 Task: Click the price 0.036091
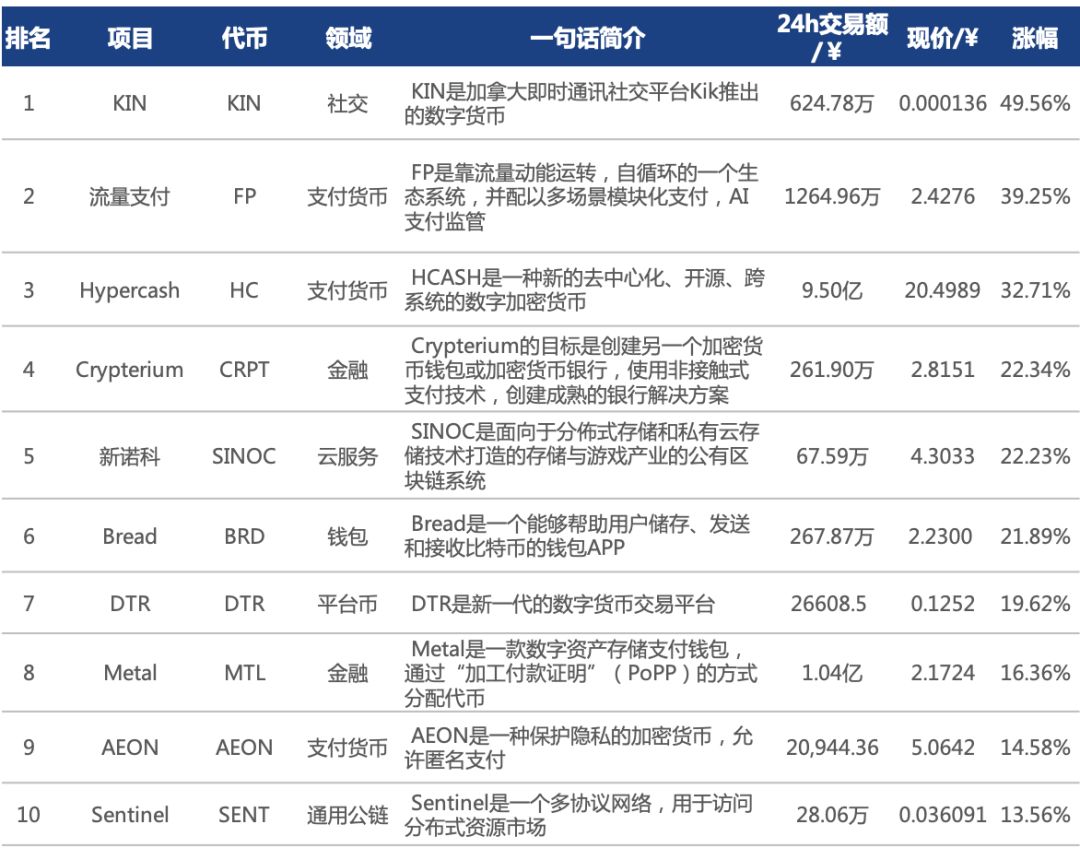tap(942, 815)
